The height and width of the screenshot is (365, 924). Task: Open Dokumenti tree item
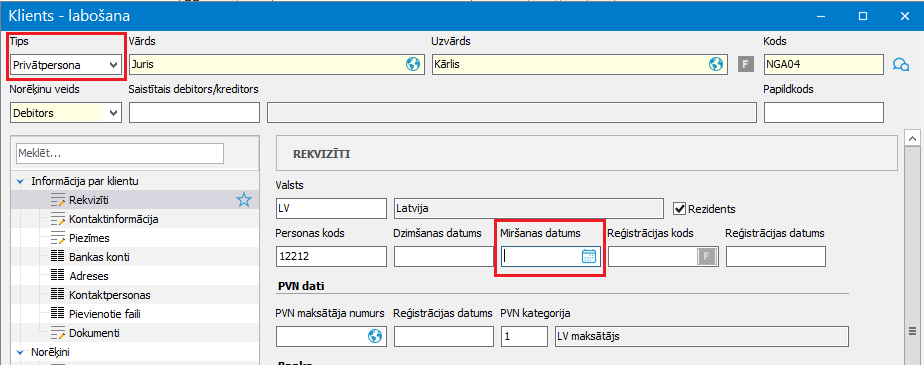click(94, 333)
